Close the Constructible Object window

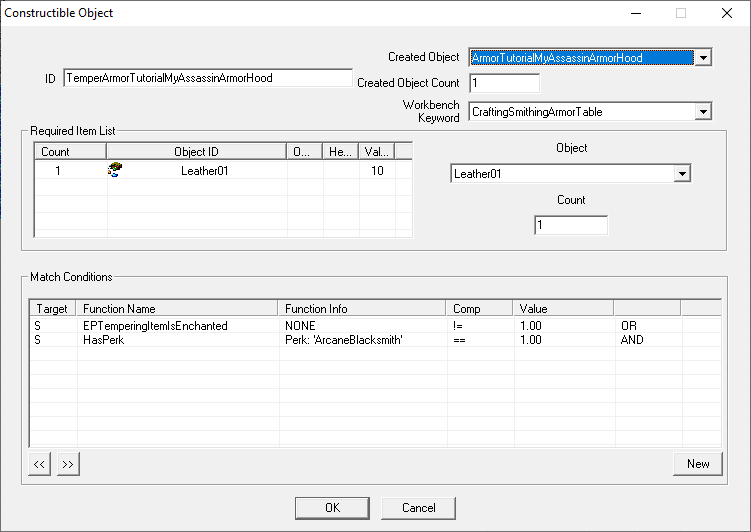click(x=727, y=13)
